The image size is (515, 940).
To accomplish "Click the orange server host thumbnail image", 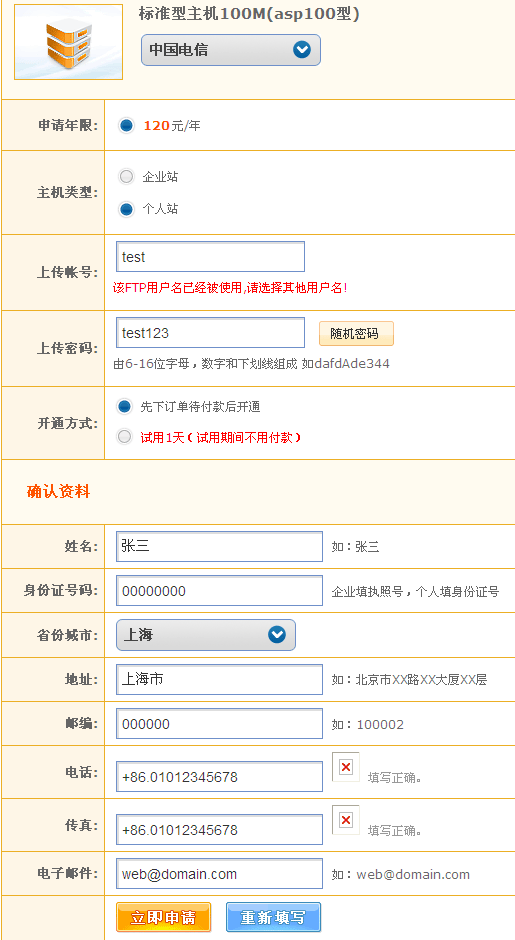I will point(68,42).
